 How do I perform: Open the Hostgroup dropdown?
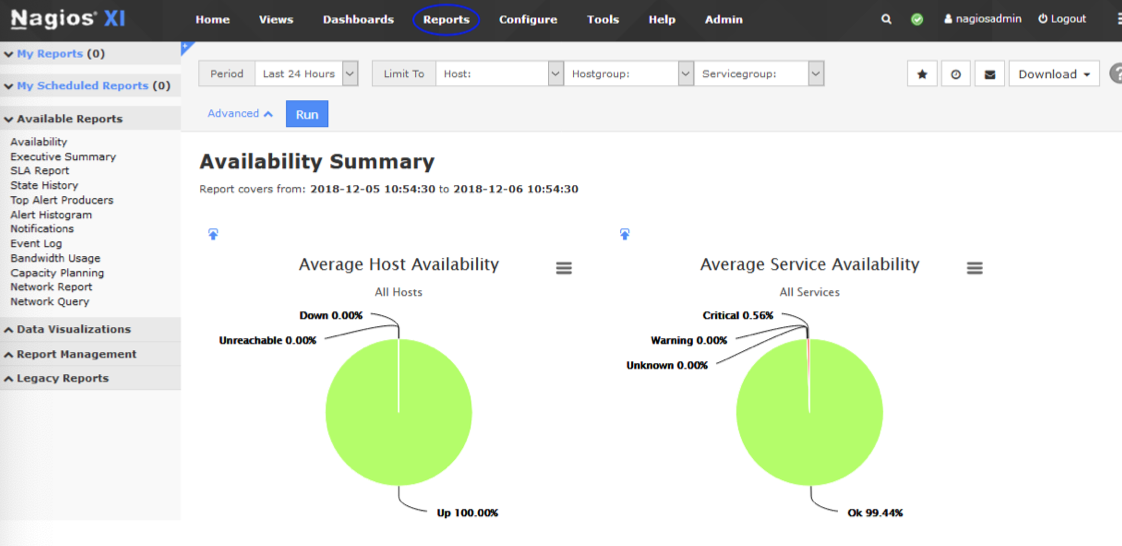(x=629, y=74)
